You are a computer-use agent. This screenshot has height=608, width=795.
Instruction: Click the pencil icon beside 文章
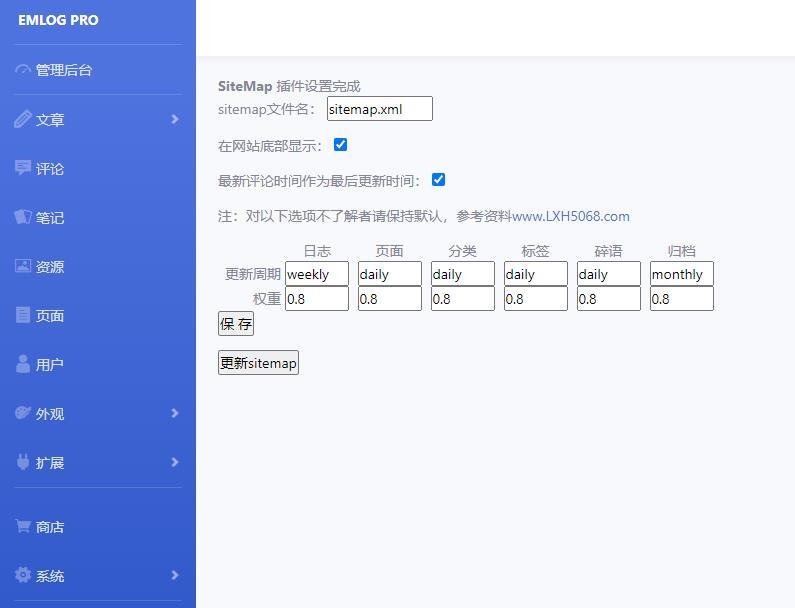[23, 119]
